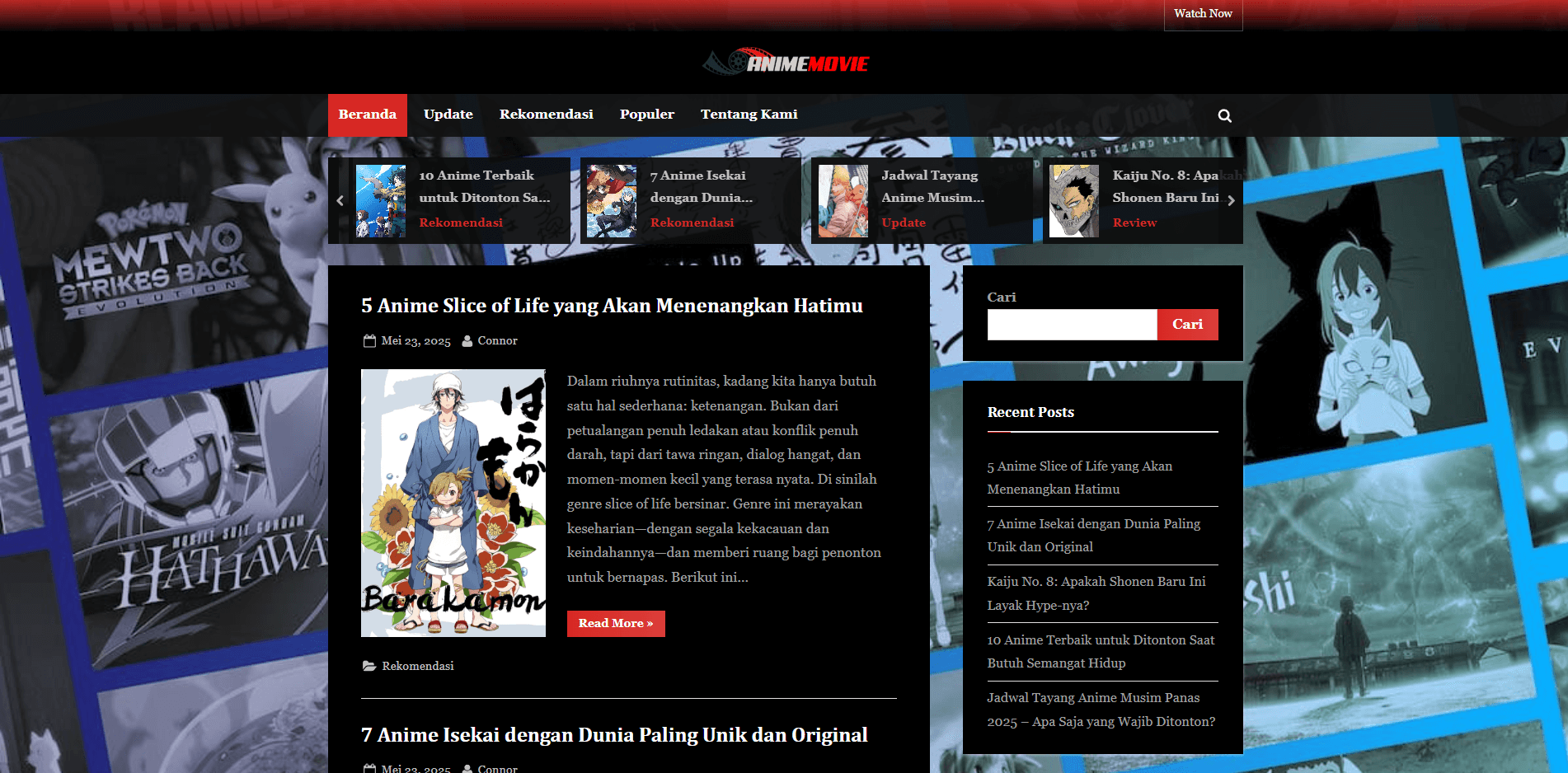Click Rekomendasi tag under 10 Anime Terbaik

tap(461, 223)
